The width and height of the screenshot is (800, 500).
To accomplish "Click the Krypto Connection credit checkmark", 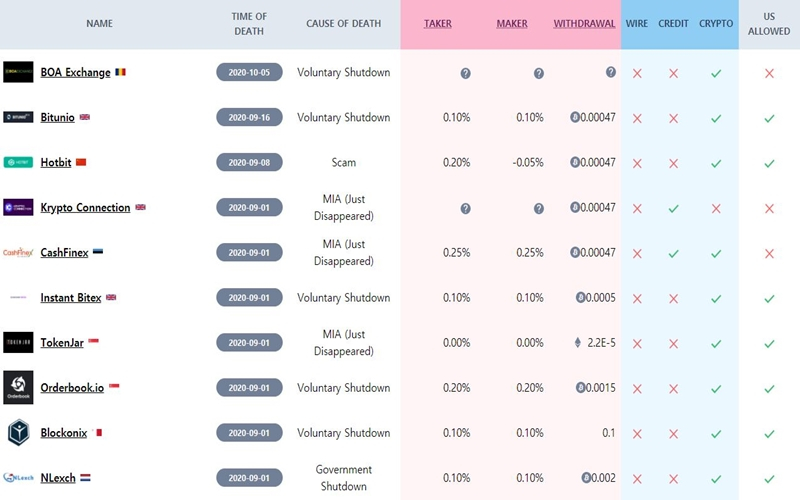I will (673, 208).
